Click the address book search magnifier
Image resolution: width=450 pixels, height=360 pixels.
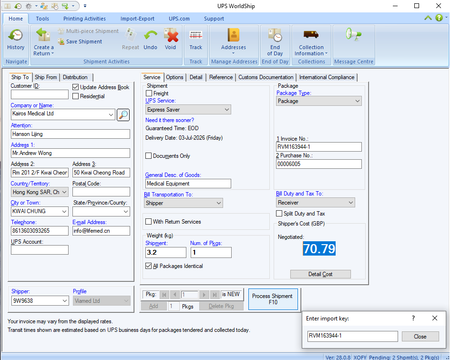point(123,115)
